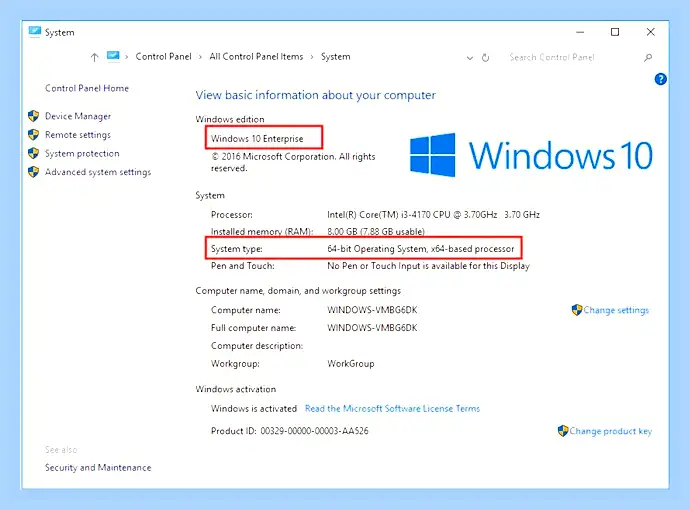
Task: Click the magnifier search icon
Action: coord(648,58)
